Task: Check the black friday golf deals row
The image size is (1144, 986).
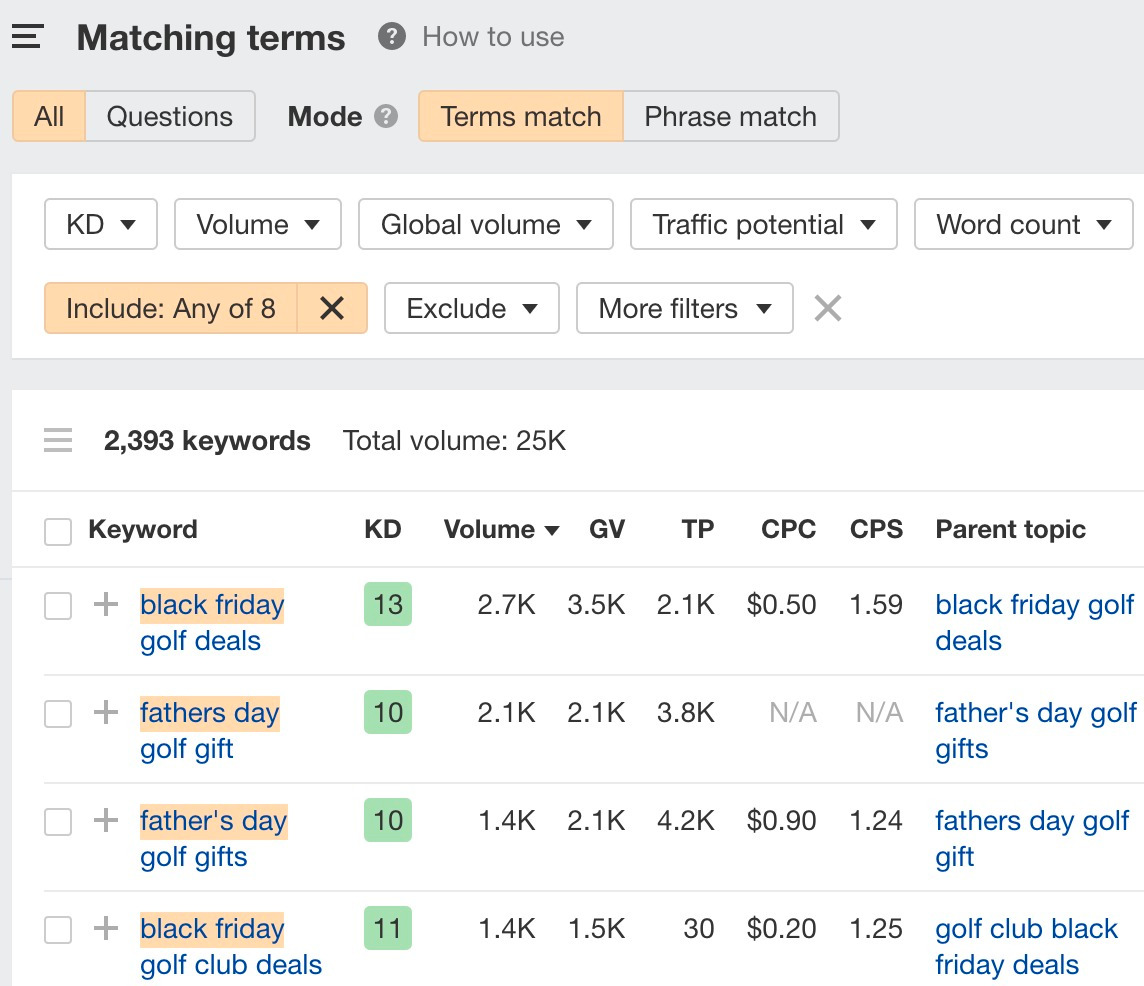Action: click(57, 604)
